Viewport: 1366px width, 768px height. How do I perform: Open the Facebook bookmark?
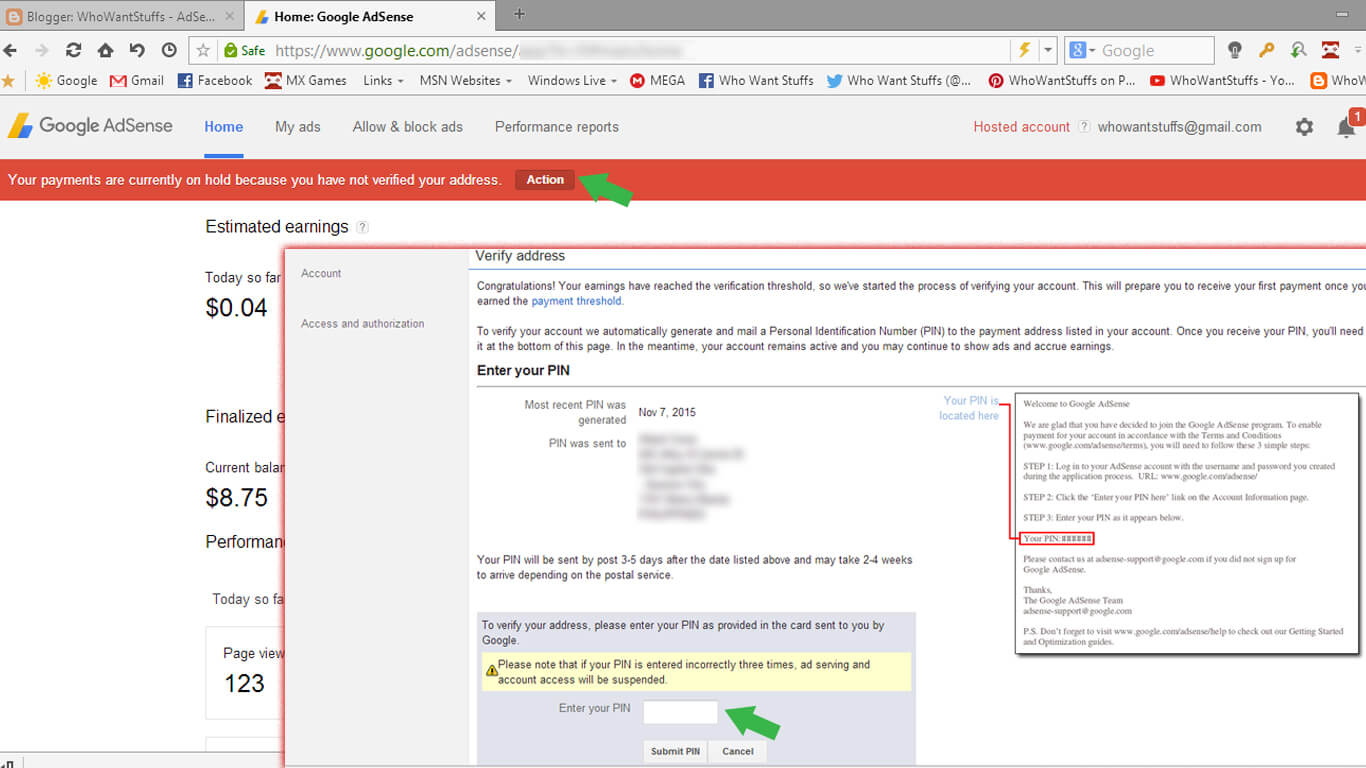tap(215, 80)
